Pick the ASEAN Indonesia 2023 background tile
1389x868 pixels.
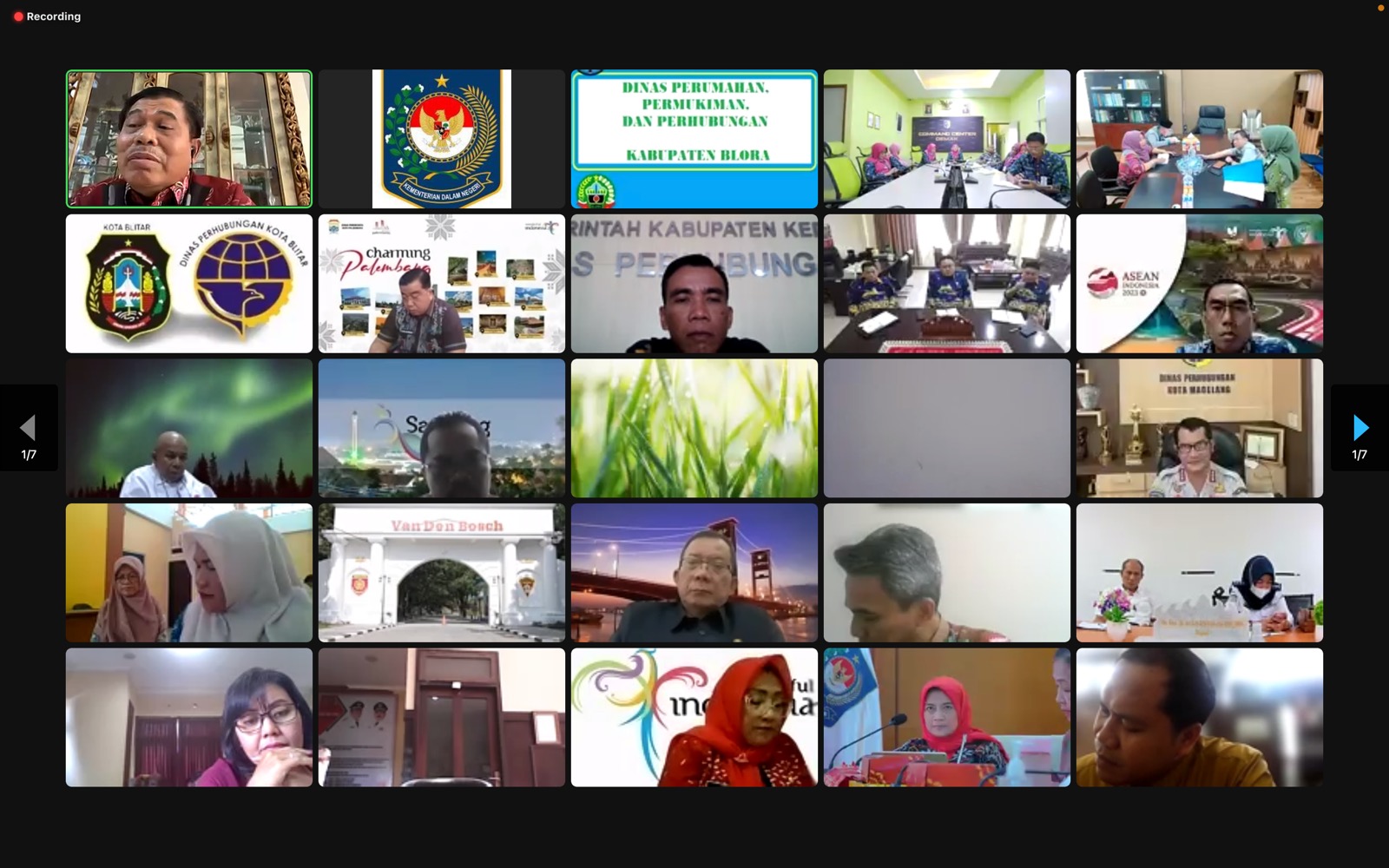[1199, 284]
